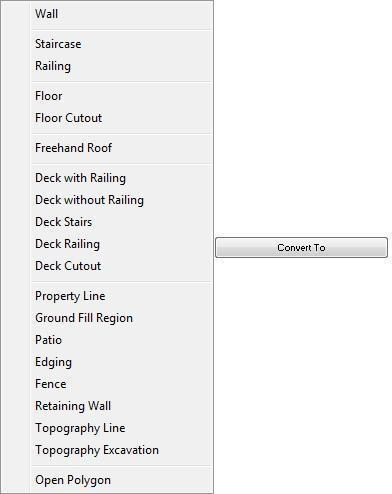Pick the Floor option
This screenshot has height=494, width=392.
[x=122, y=96]
